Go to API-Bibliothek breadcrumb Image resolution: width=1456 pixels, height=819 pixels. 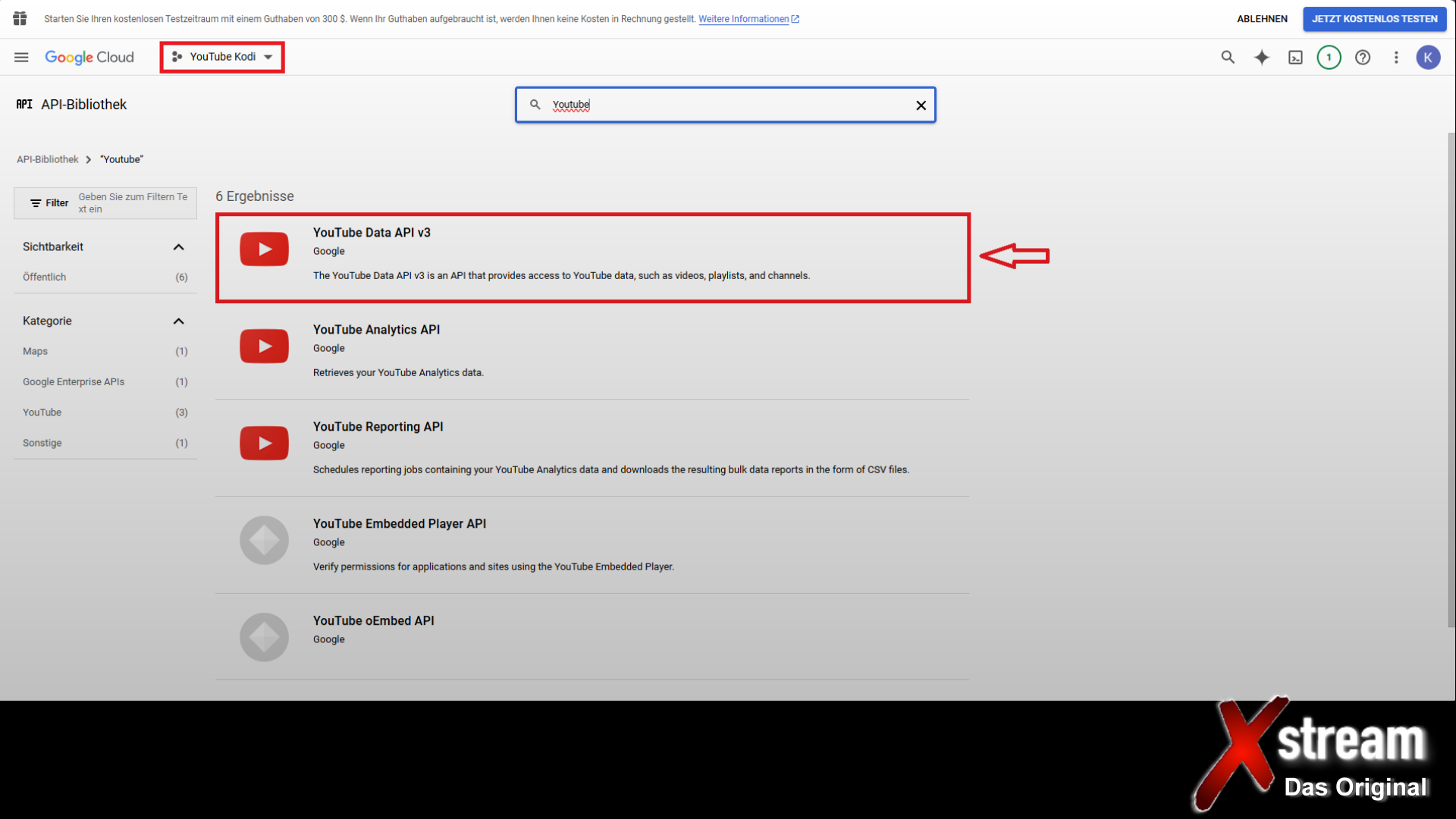point(48,159)
